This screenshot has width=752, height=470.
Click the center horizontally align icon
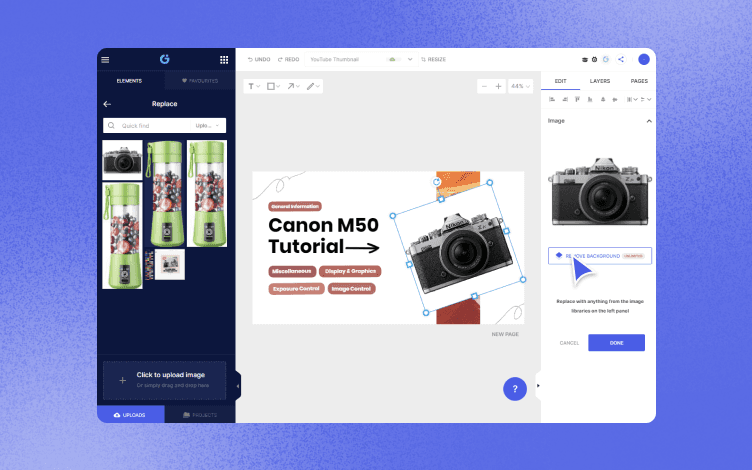pos(603,99)
